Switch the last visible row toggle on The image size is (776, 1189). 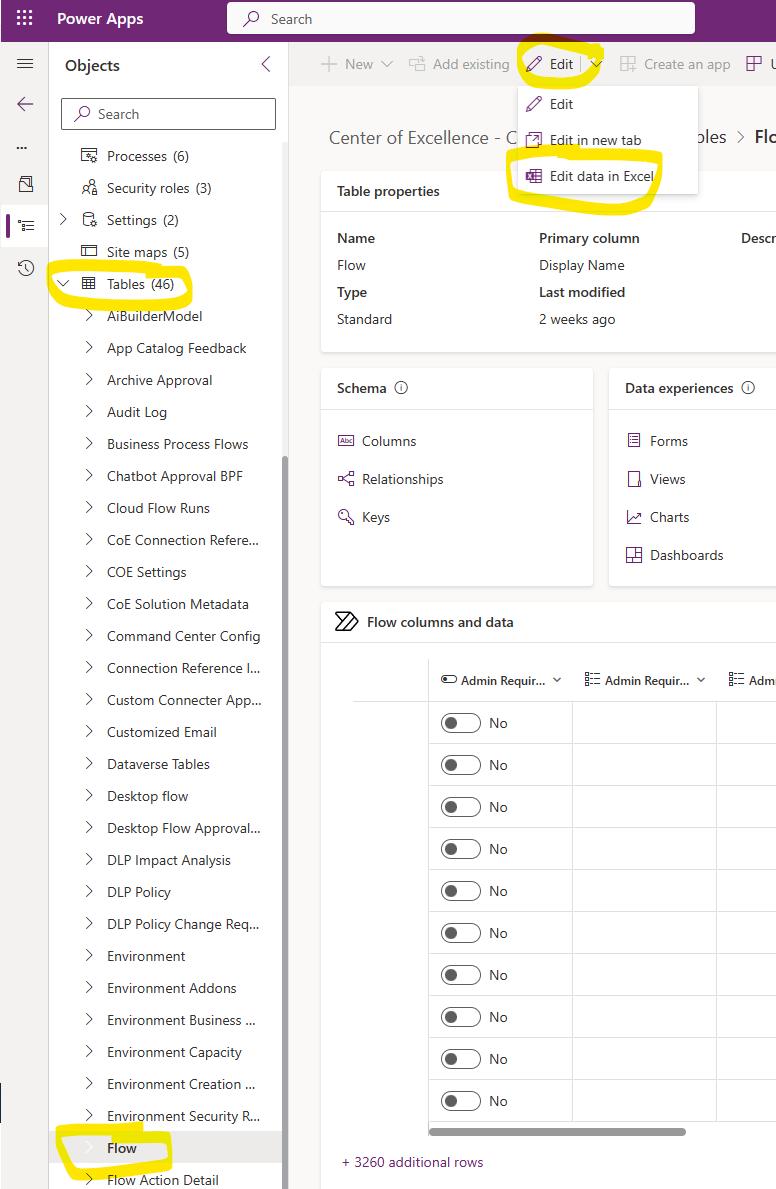point(461,1101)
